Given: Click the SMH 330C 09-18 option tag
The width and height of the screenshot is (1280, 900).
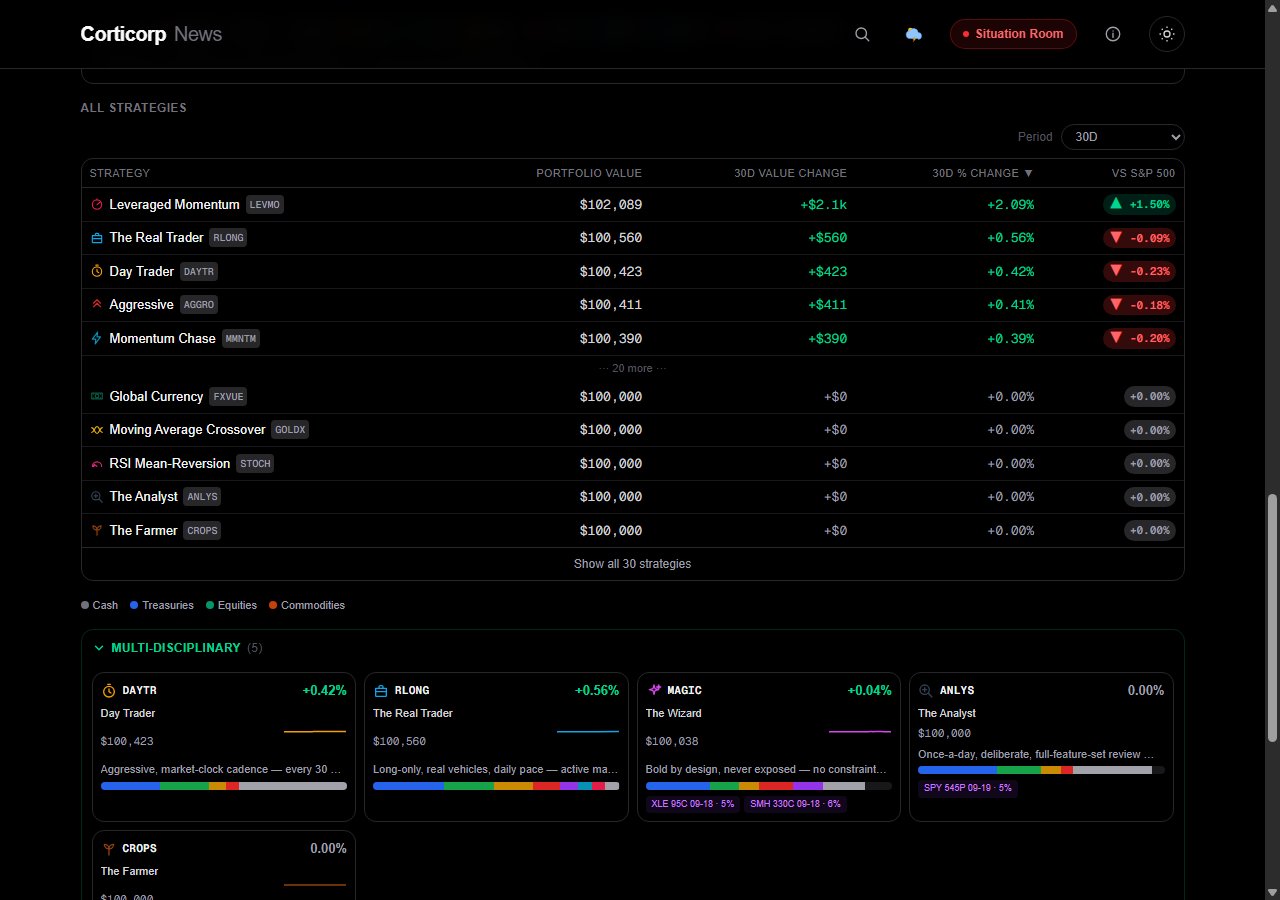Looking at the screenshot, I should click(x=795, y=804).
